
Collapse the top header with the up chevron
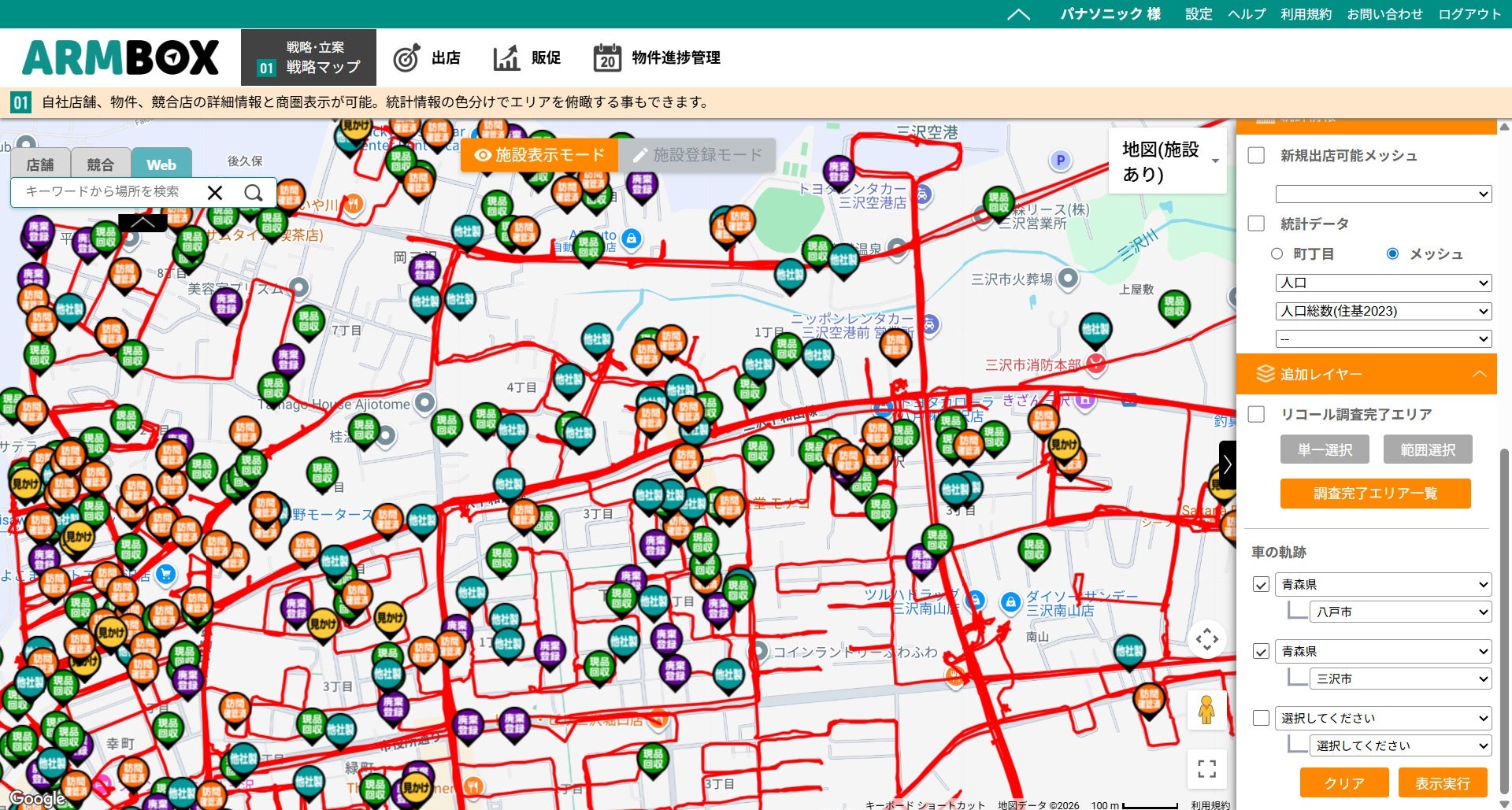pos(1018,14)
